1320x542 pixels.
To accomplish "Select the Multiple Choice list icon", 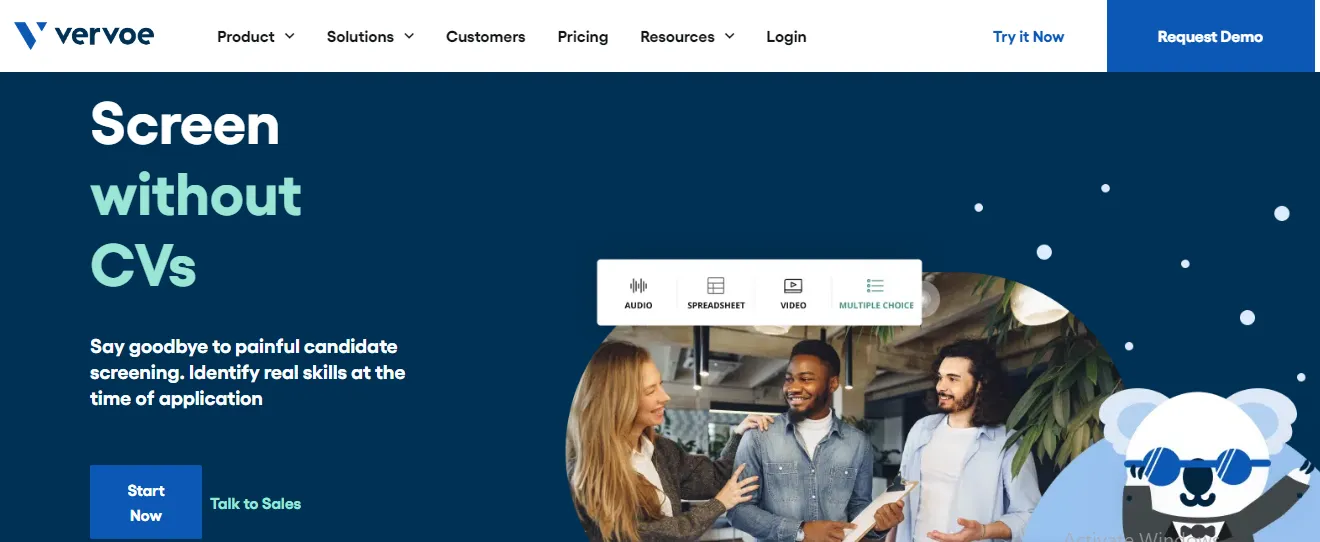I will (876, 286).
